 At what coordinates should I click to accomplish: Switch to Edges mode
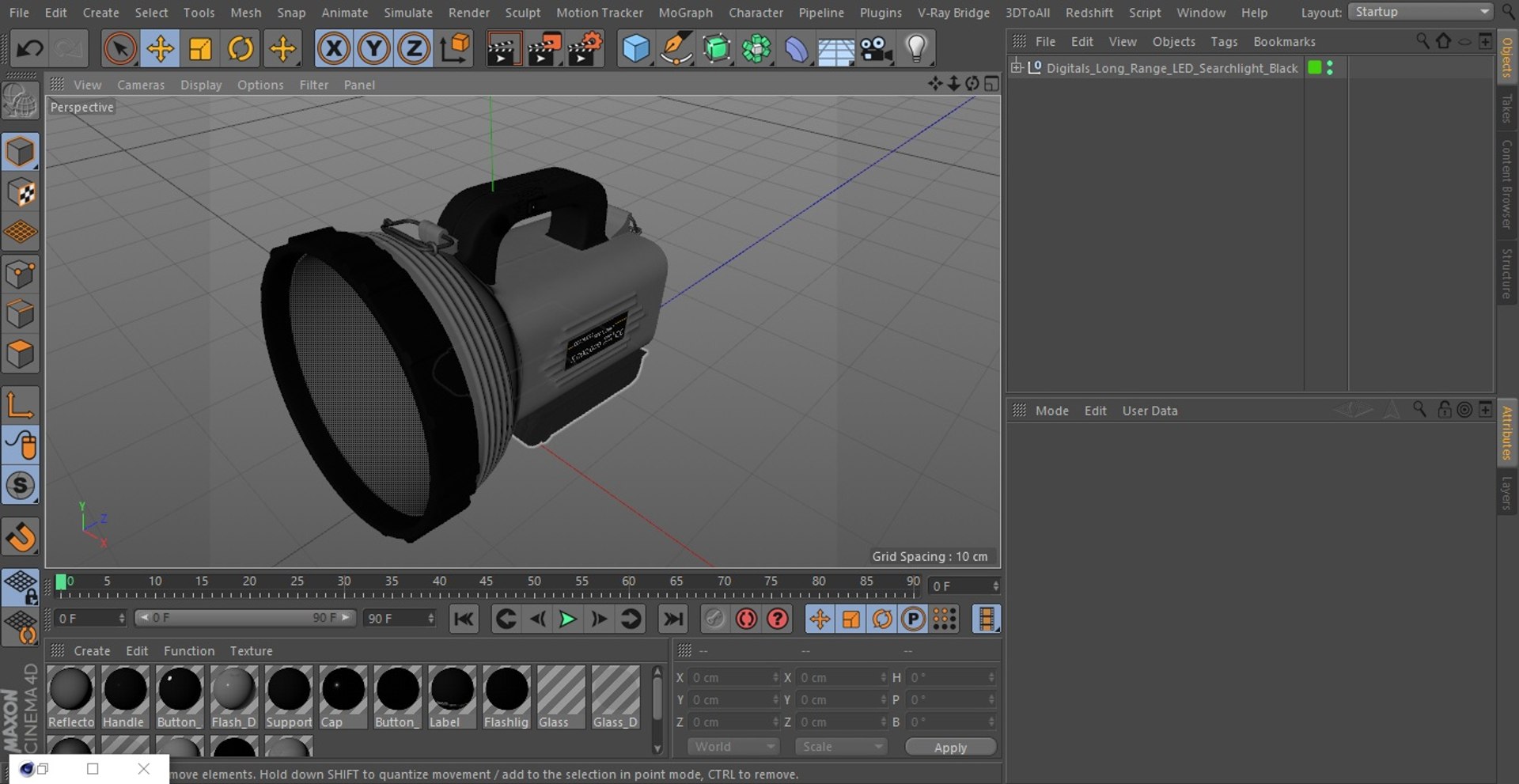coord(21,314)
